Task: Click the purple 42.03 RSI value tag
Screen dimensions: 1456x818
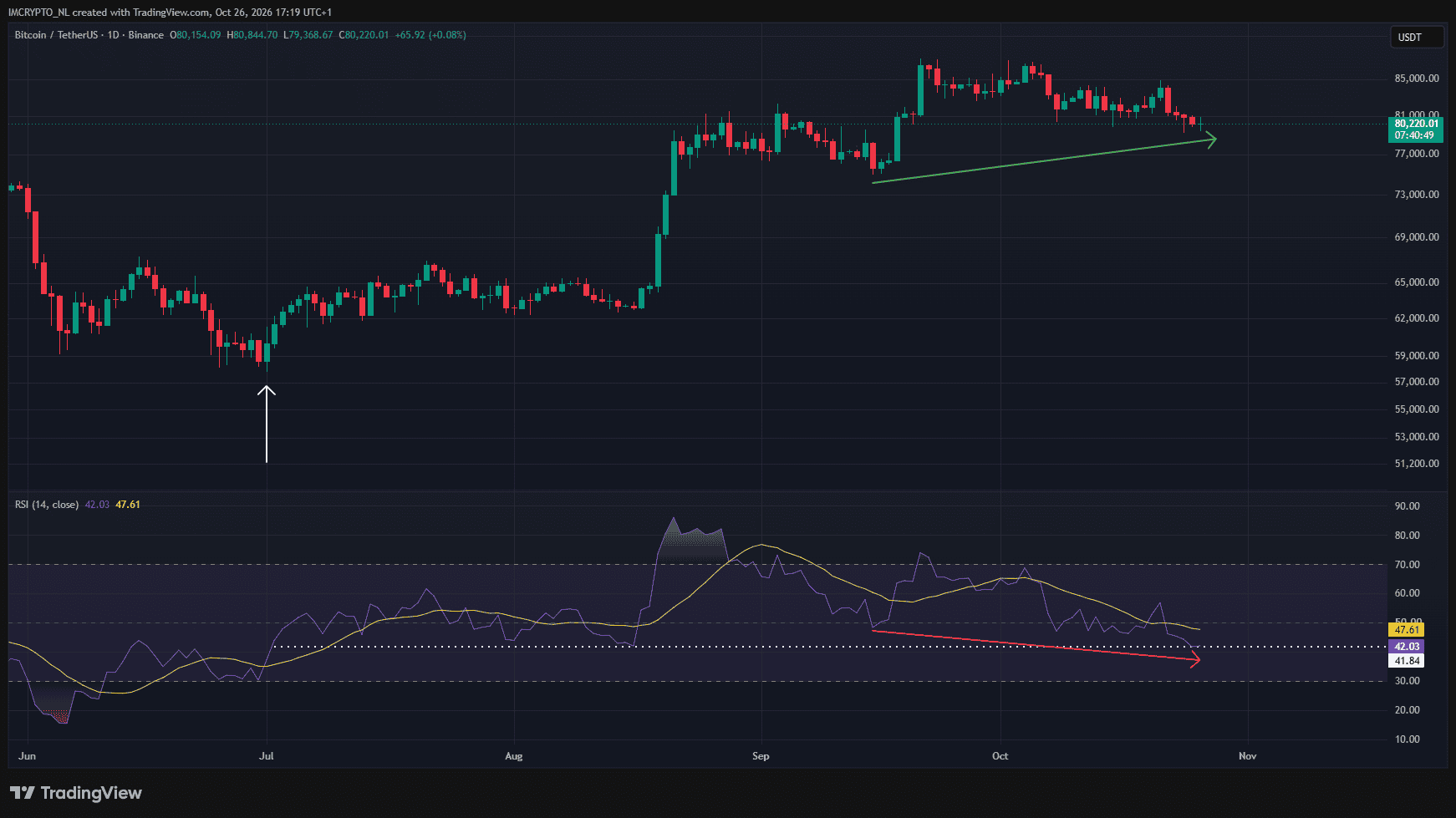Action: point(1407,647)
